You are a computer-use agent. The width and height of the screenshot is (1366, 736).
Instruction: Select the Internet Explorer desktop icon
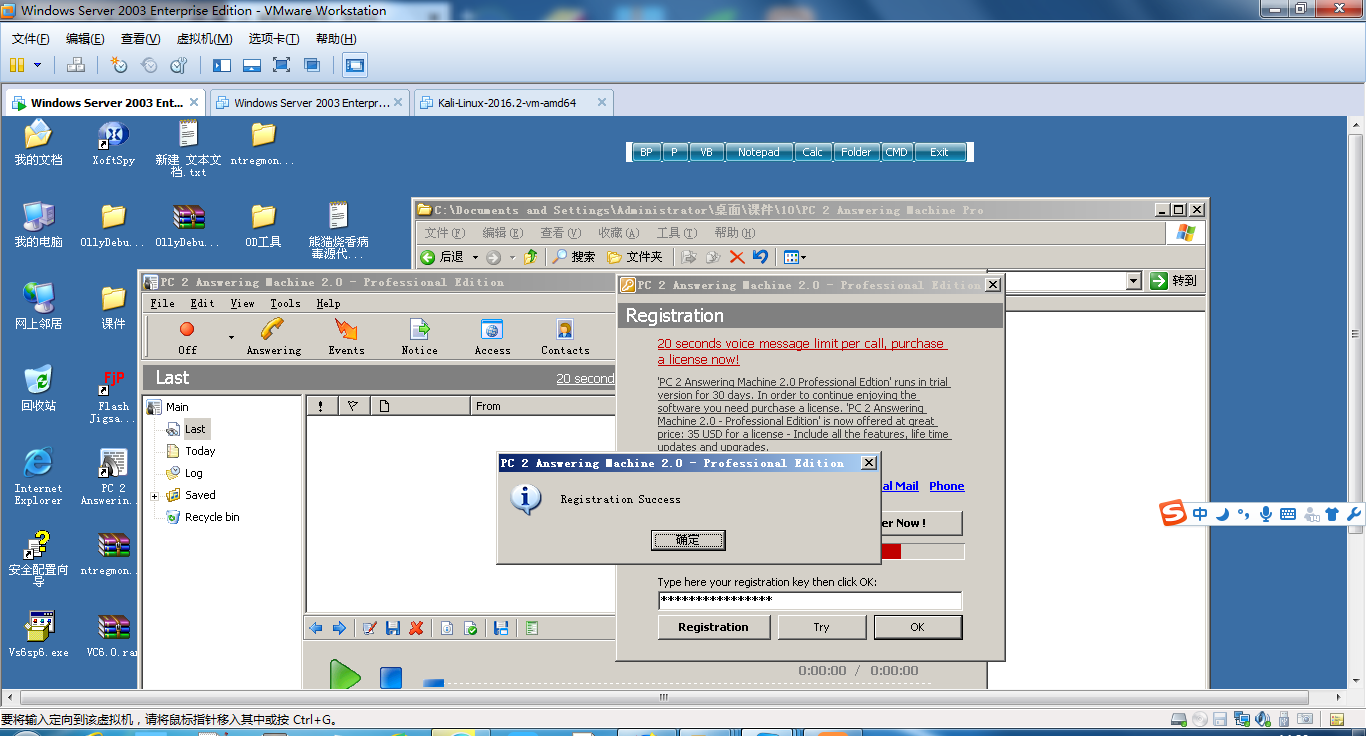(38, 475)
